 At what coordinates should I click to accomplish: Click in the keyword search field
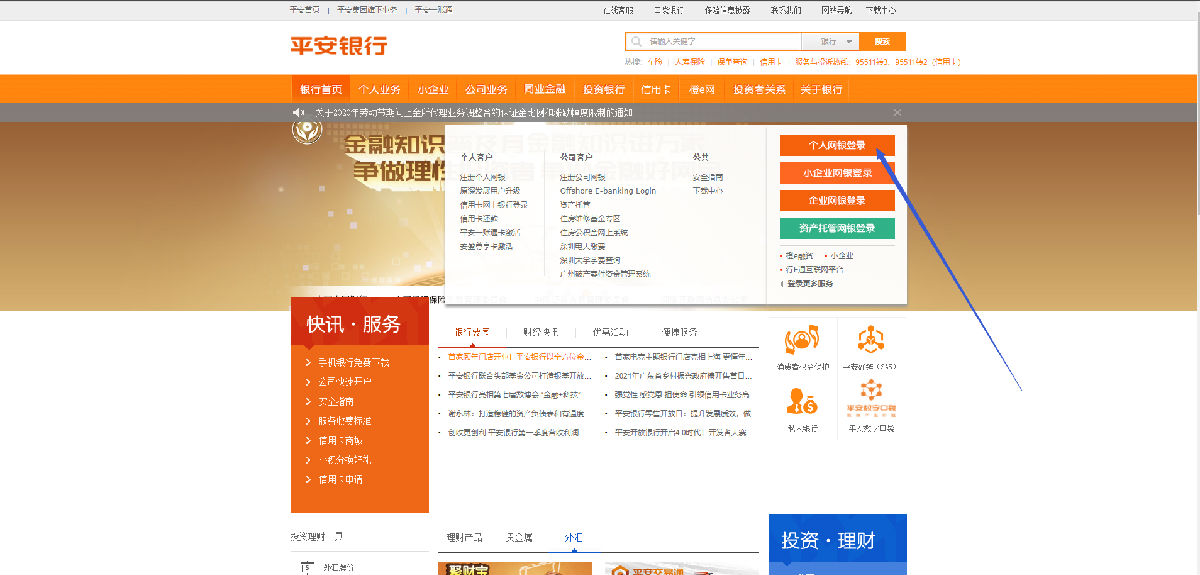[x=714, y=42]
